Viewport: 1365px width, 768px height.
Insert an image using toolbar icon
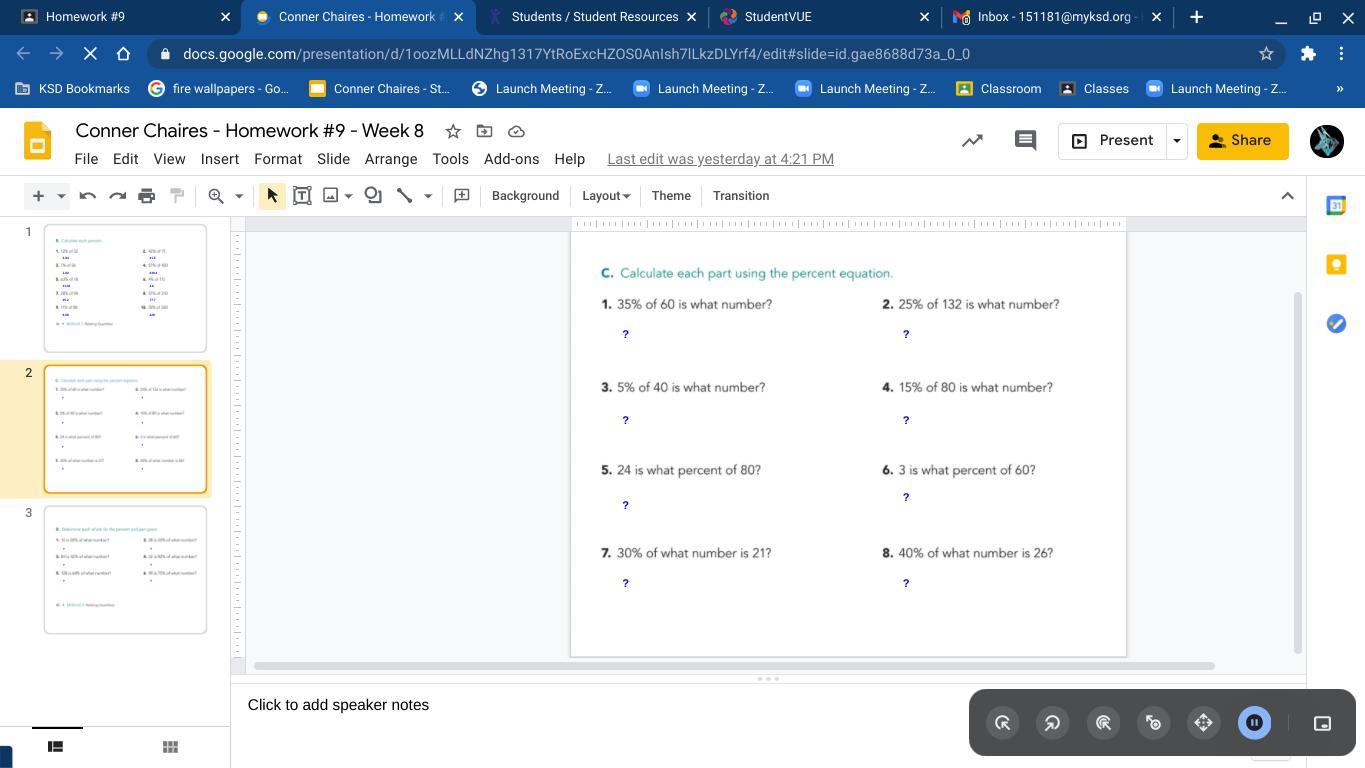331,196
